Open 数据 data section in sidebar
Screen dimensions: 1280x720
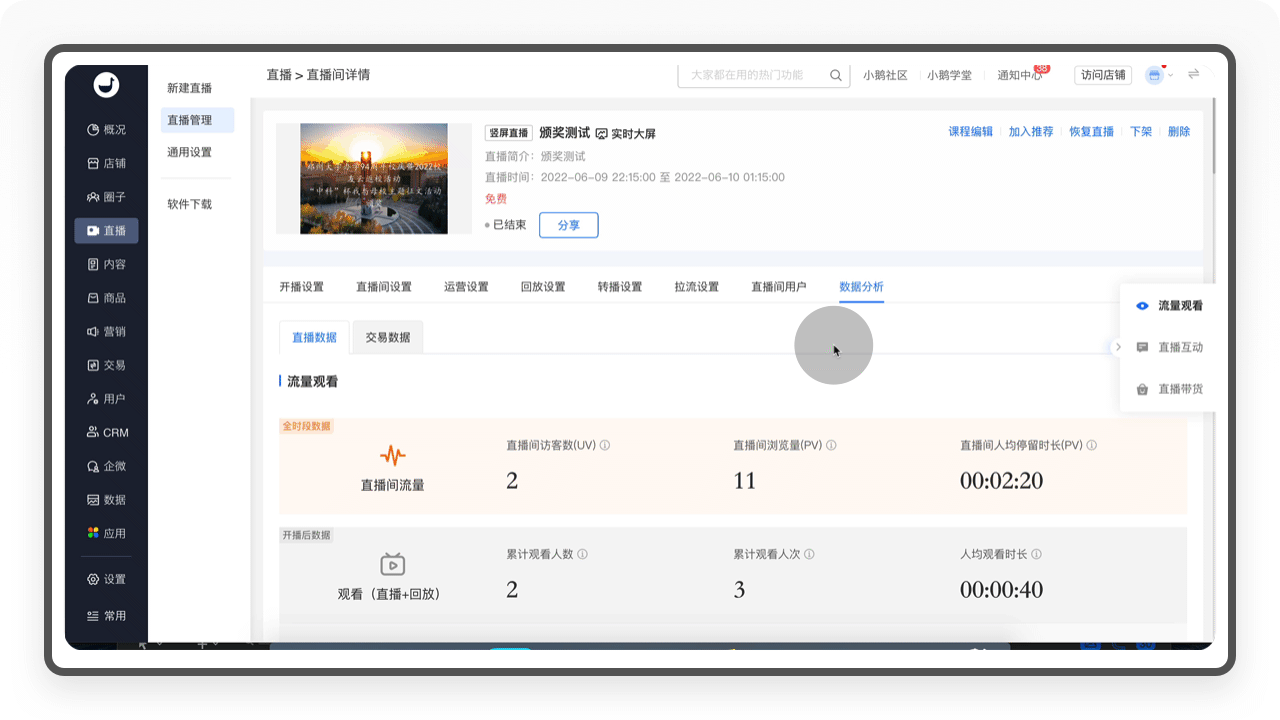click(106, 499)
